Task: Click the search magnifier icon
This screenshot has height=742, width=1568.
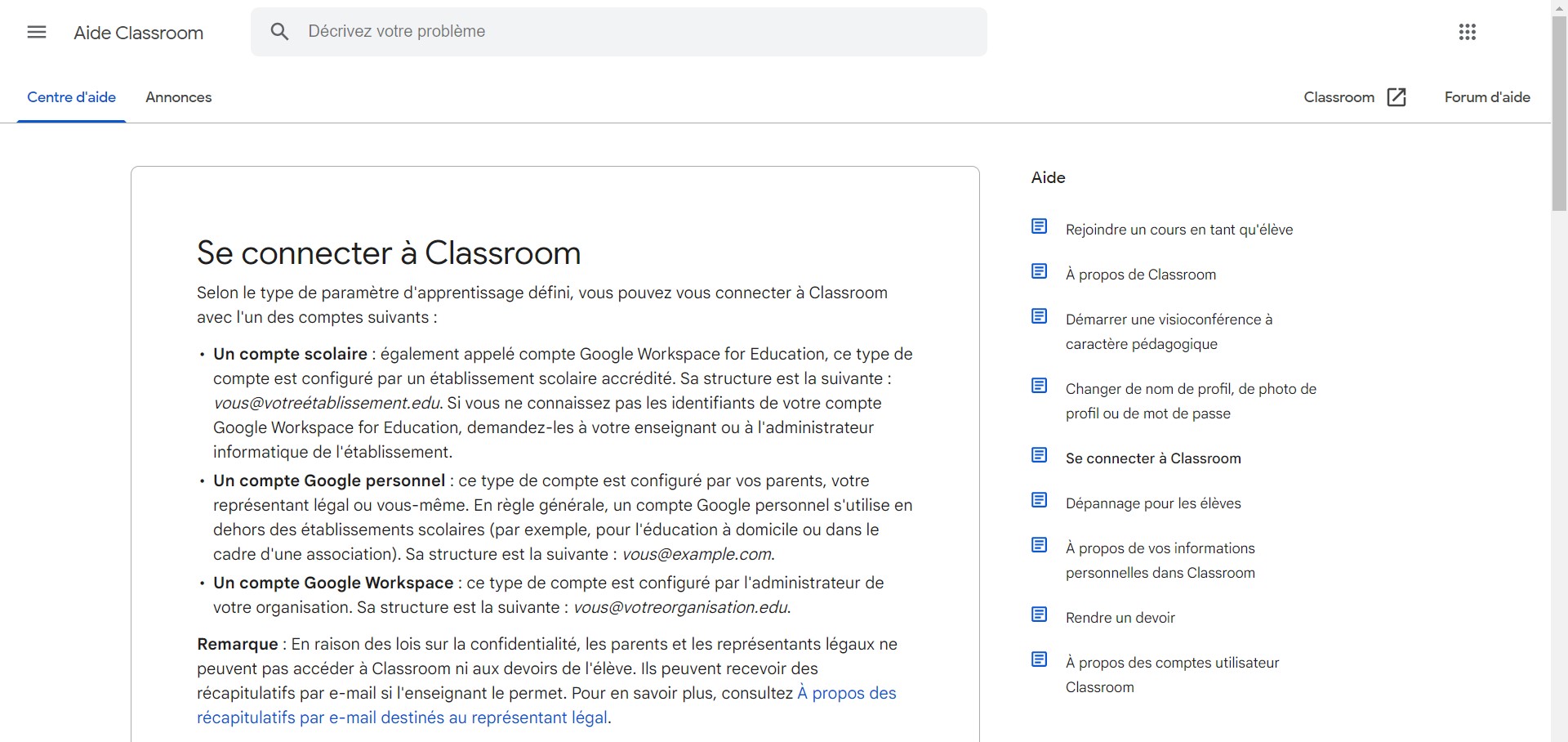Action: (x=279, y=32)
